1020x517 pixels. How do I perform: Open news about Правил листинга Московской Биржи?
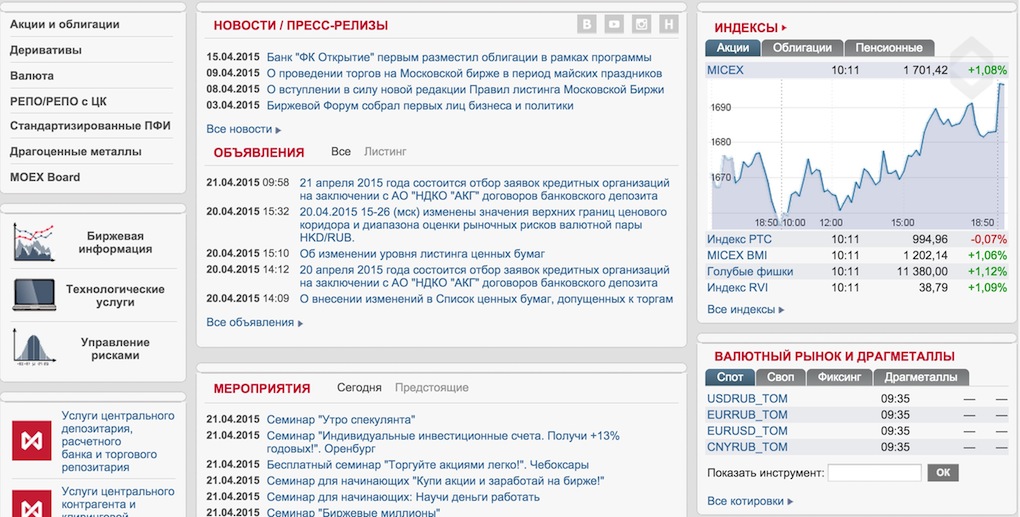pyautogui.click(x=465, y=90)
